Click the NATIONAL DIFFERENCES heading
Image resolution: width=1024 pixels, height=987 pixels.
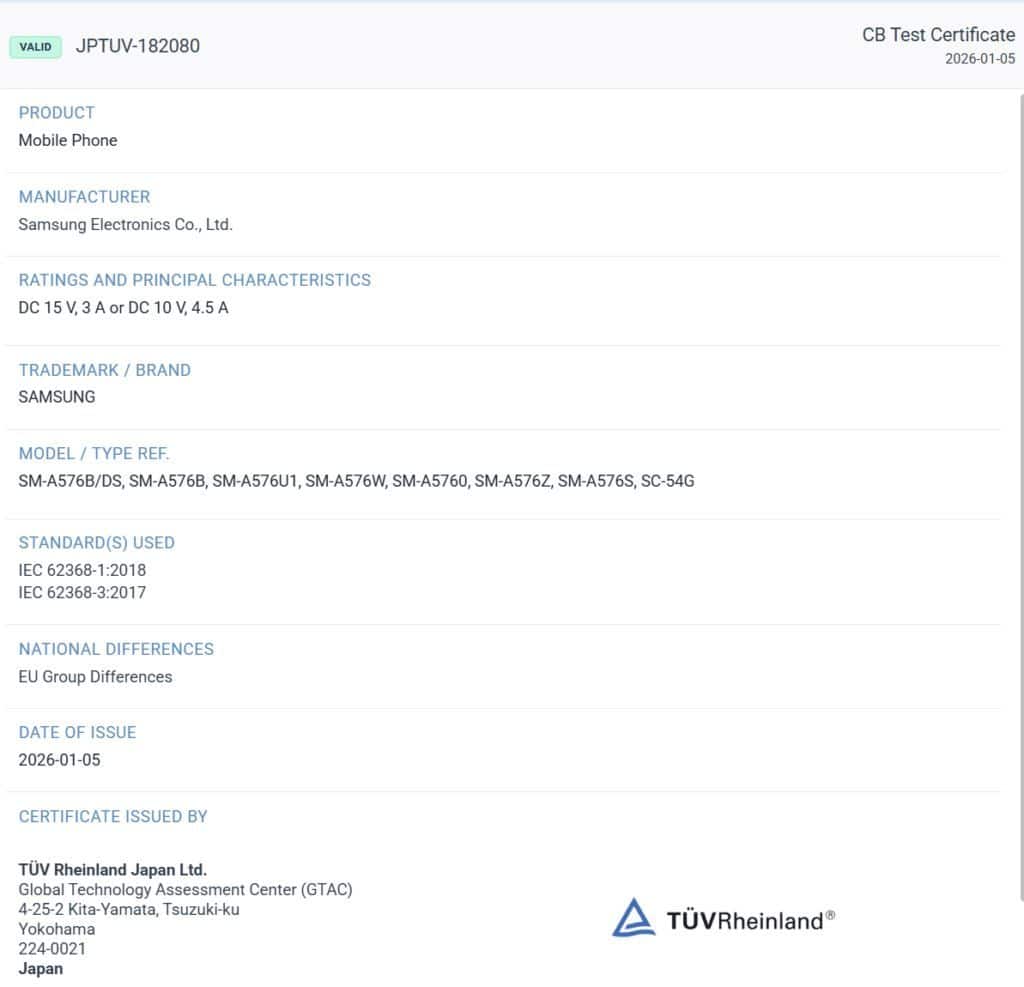(116, 649)
